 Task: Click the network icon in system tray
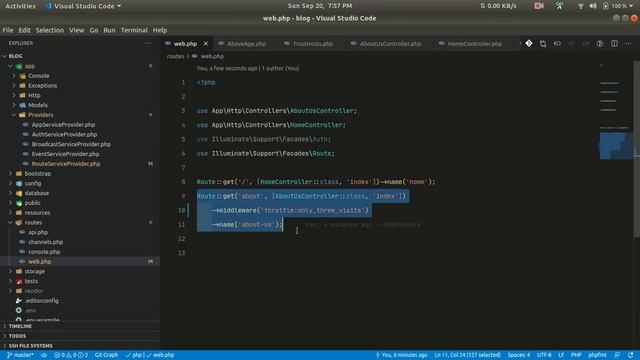click(580, 6)
